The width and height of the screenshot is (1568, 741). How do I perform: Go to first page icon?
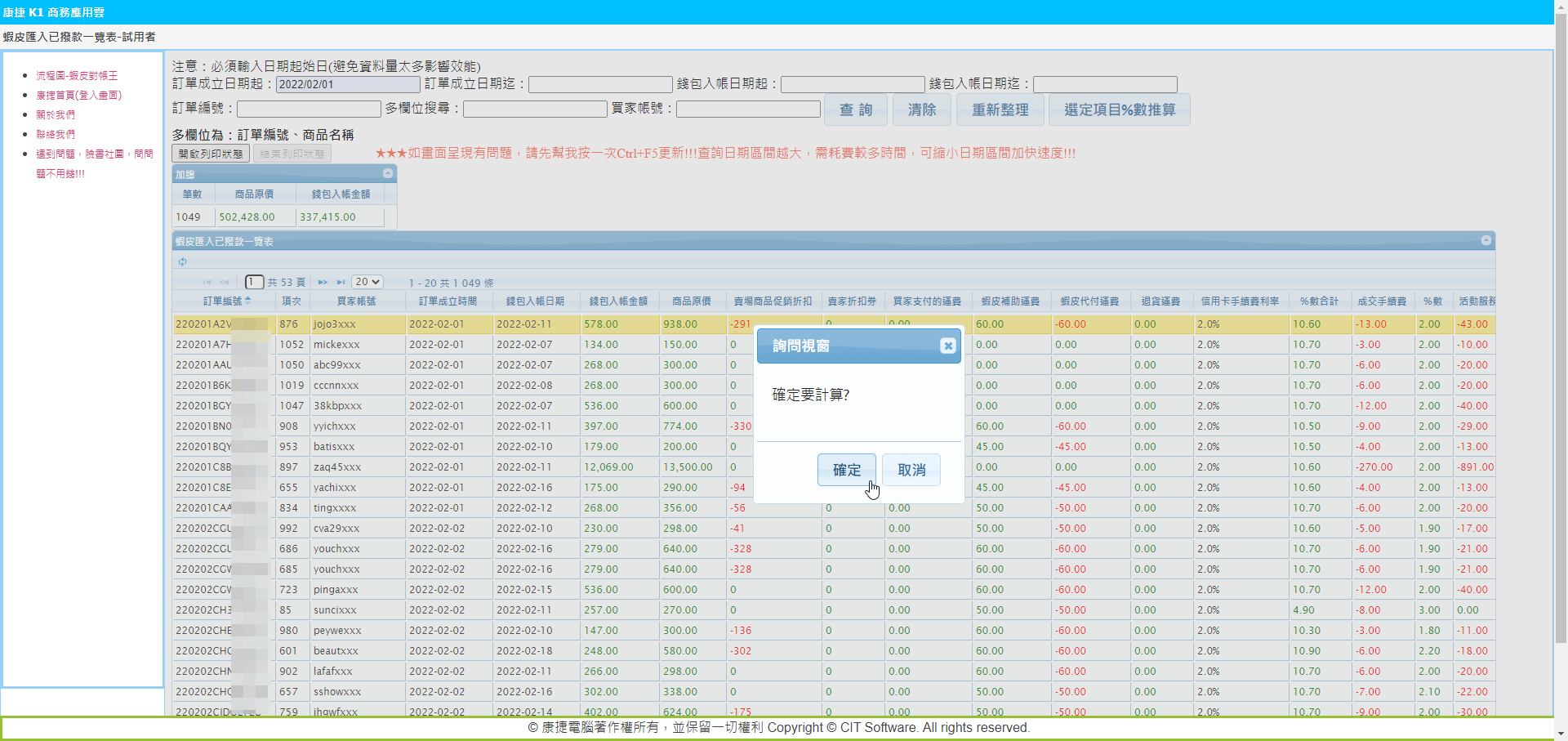pyautogui.click(x=207, y=283)
